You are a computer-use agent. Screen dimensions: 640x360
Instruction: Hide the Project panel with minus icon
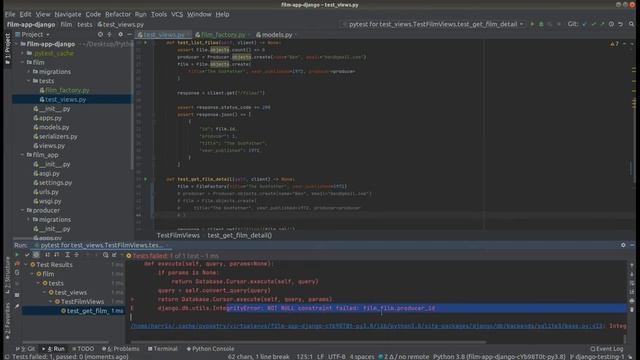129,35
